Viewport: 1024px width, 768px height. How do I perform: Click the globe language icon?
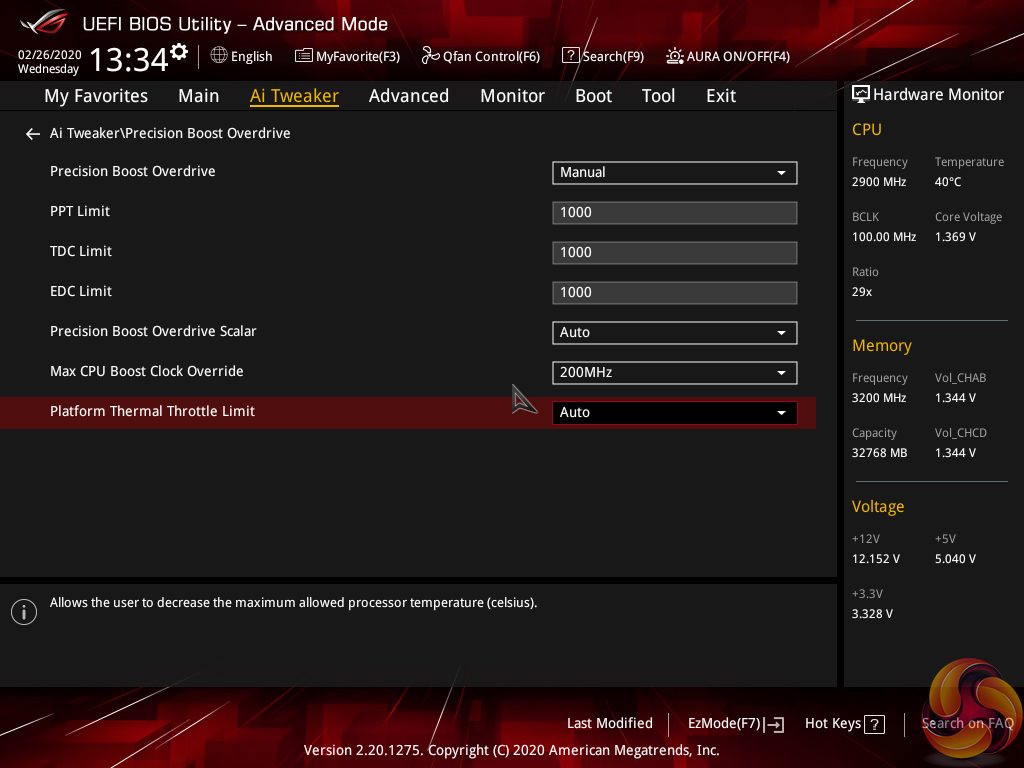coord(219,56)
